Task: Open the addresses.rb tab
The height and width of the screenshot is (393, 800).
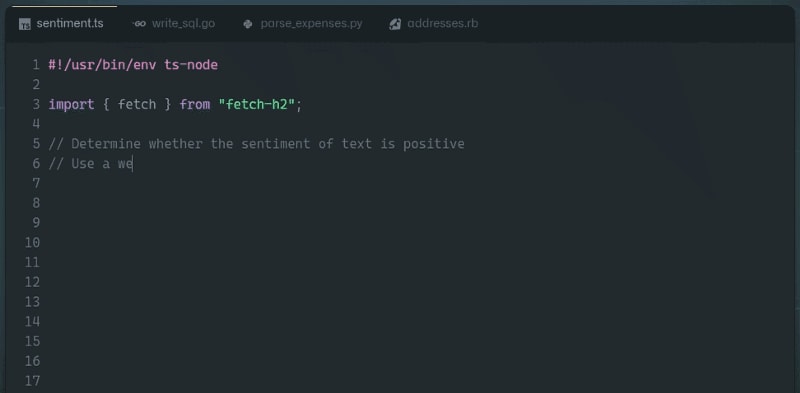Action: tap(434, 23)
